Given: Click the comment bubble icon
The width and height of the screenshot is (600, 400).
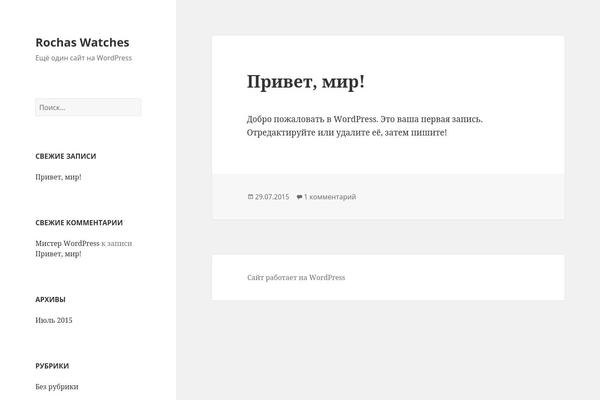Looking at the screenshot, I should [x=299, y=197].
